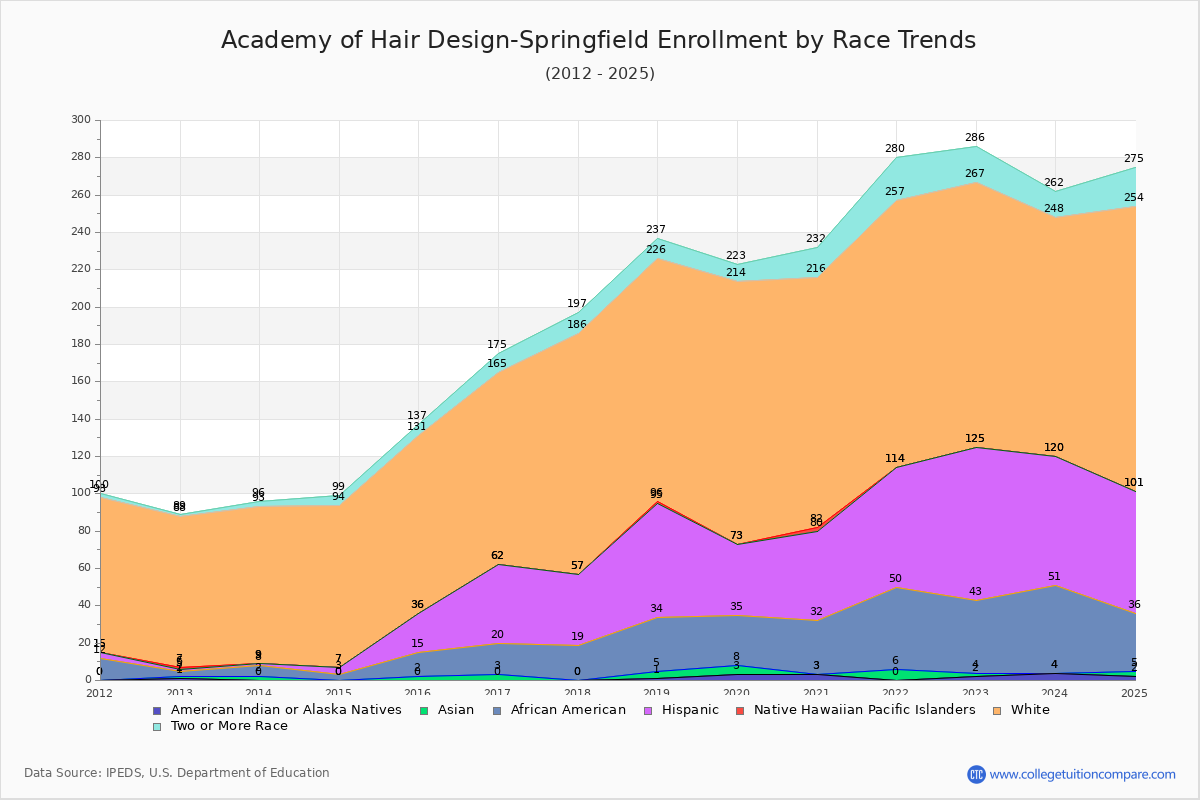Open the collegetuitioncompare.com link

click(x=1082, y=774)
